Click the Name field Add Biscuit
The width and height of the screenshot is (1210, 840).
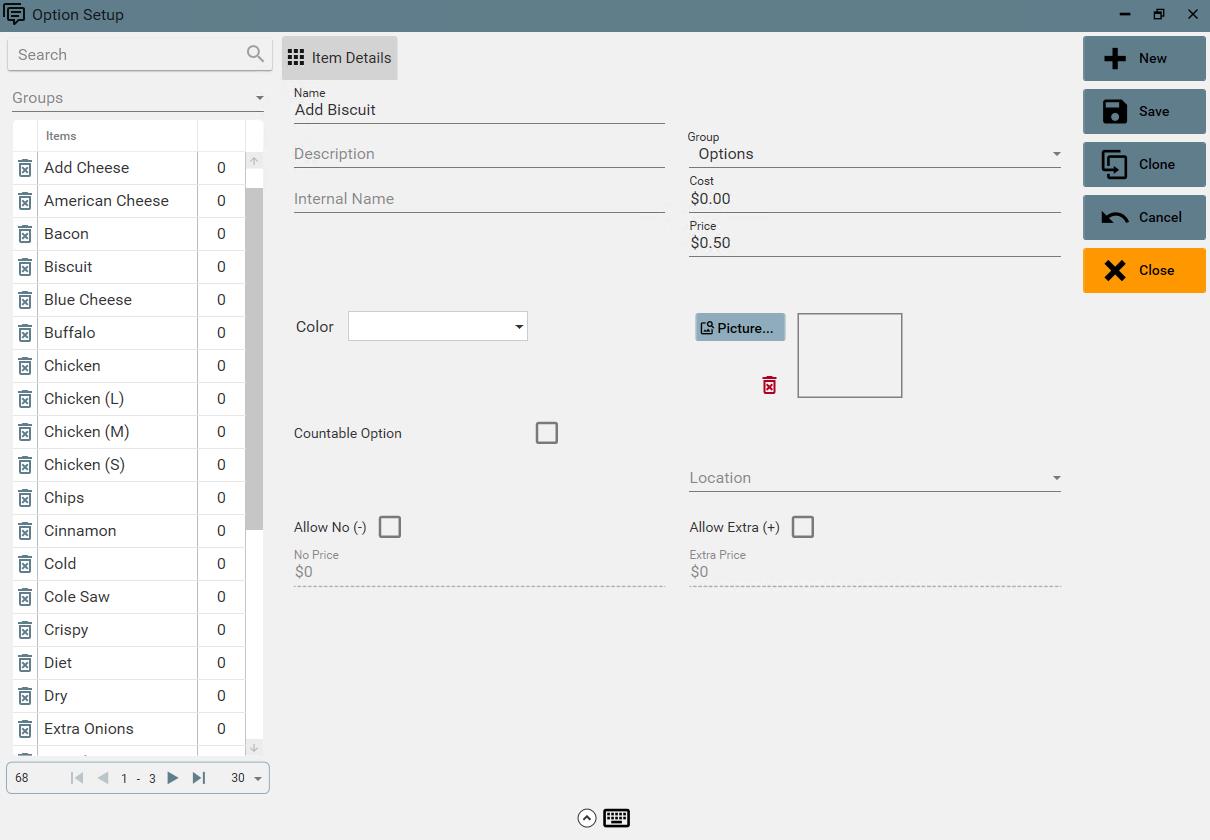tap(479, 110)
